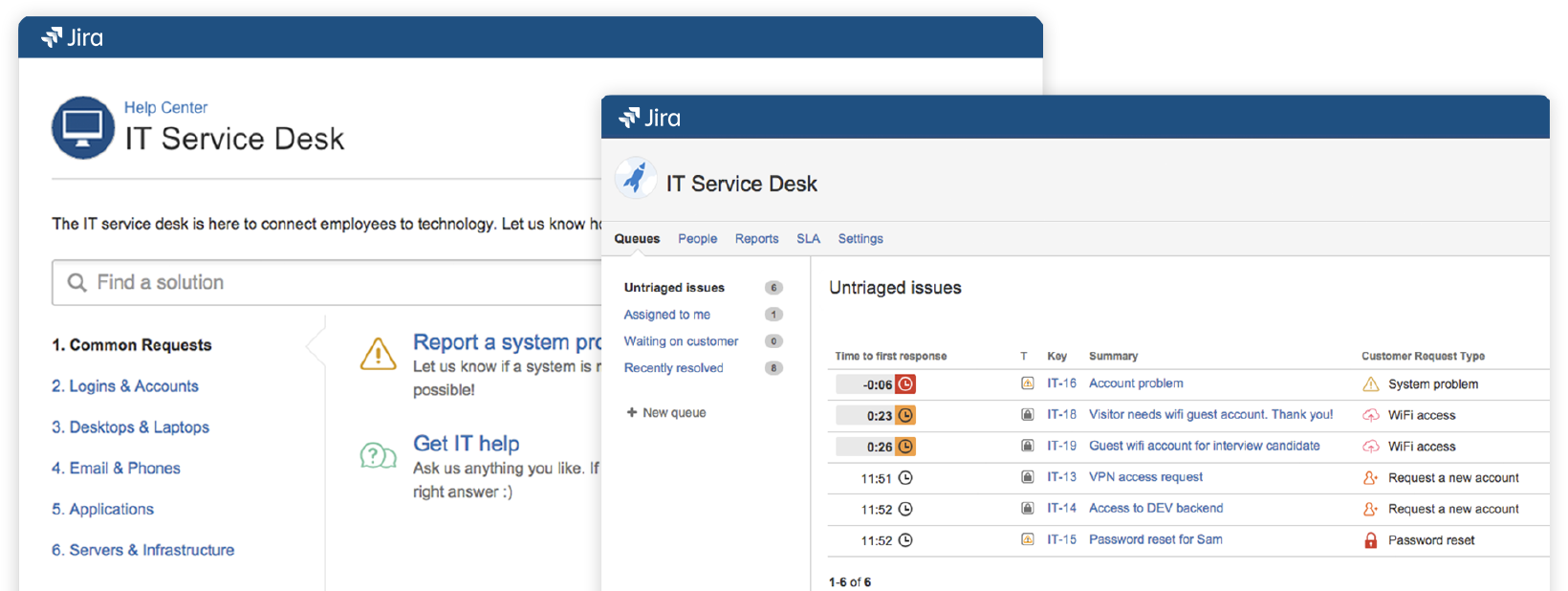Open the Servers & Infrastructure category
Screen dimensions: 1568x591
point(142,551)
